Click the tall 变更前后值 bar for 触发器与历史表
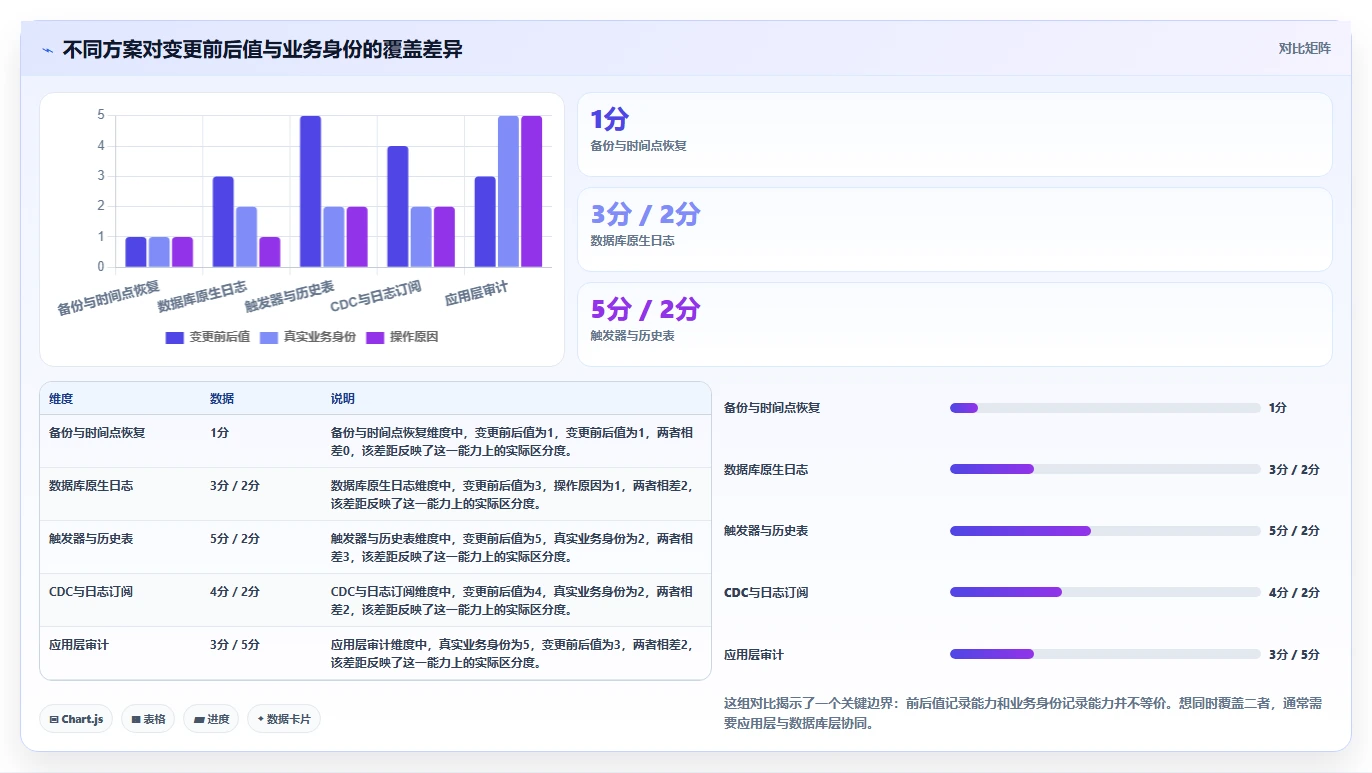1372x773 pixels. [x=310, y=192]
